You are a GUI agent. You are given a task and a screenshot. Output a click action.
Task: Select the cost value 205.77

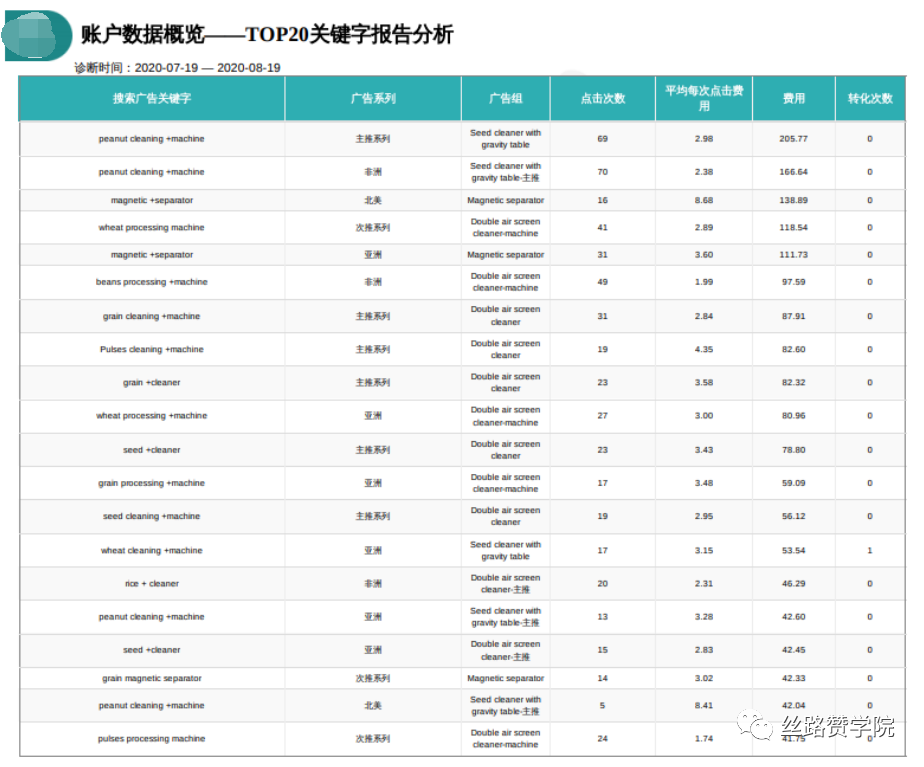pyautogui.click(x=793, y=139)
